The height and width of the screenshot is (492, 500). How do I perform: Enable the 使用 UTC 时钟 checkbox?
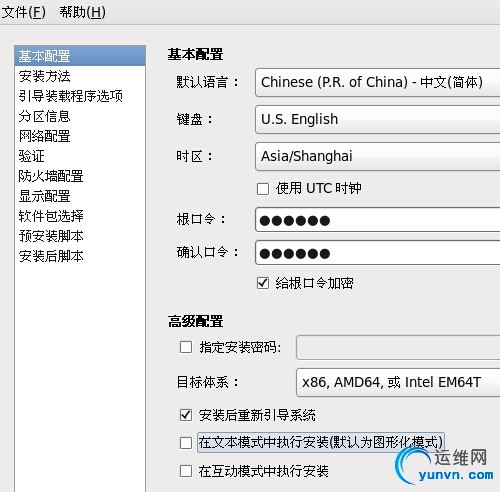[263, 189]
